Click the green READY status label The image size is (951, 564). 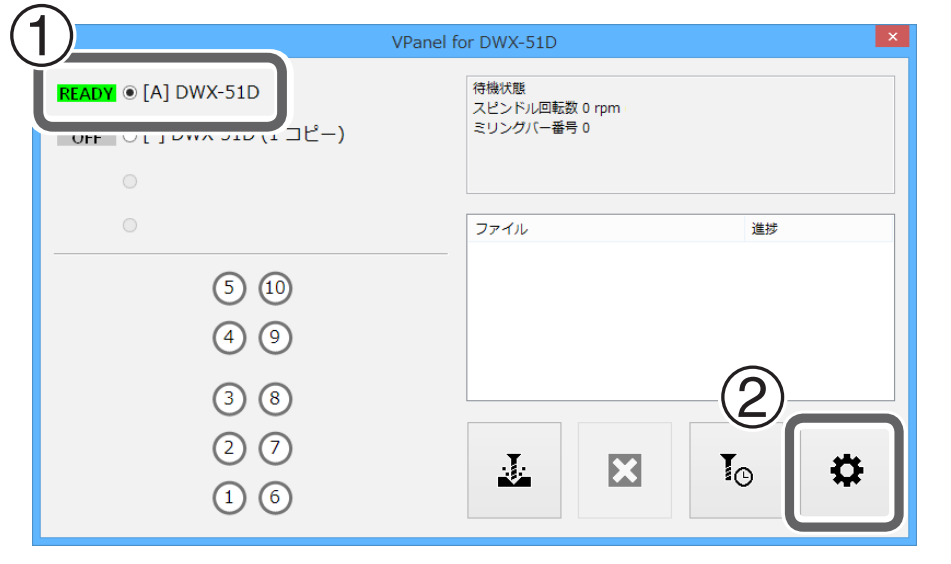click(x=86, y=93)
